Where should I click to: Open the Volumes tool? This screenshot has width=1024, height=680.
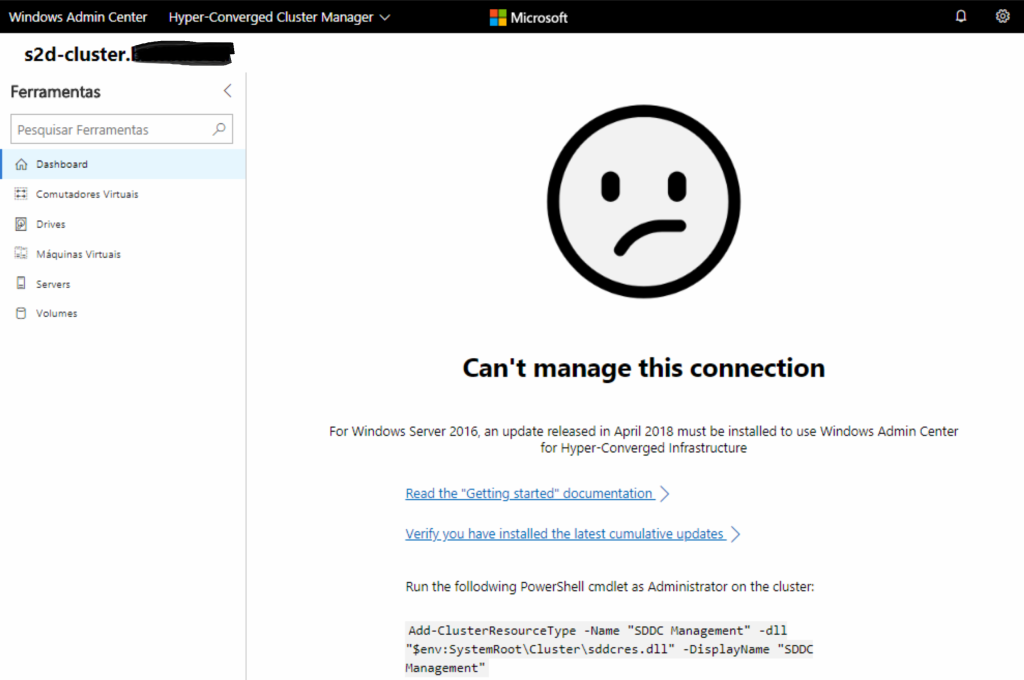[x=58, y=313]
